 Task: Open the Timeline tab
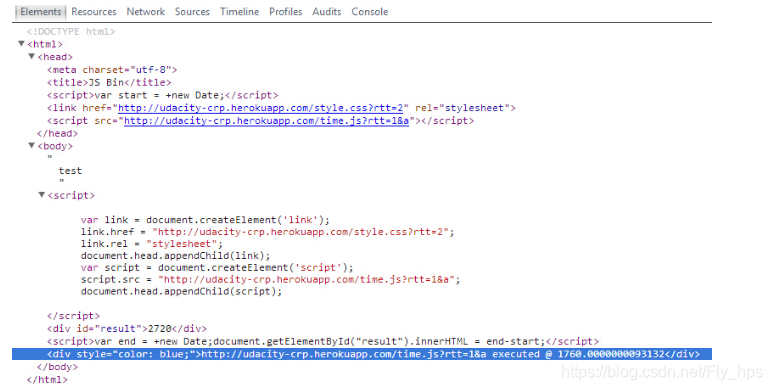tap(239, 12)
